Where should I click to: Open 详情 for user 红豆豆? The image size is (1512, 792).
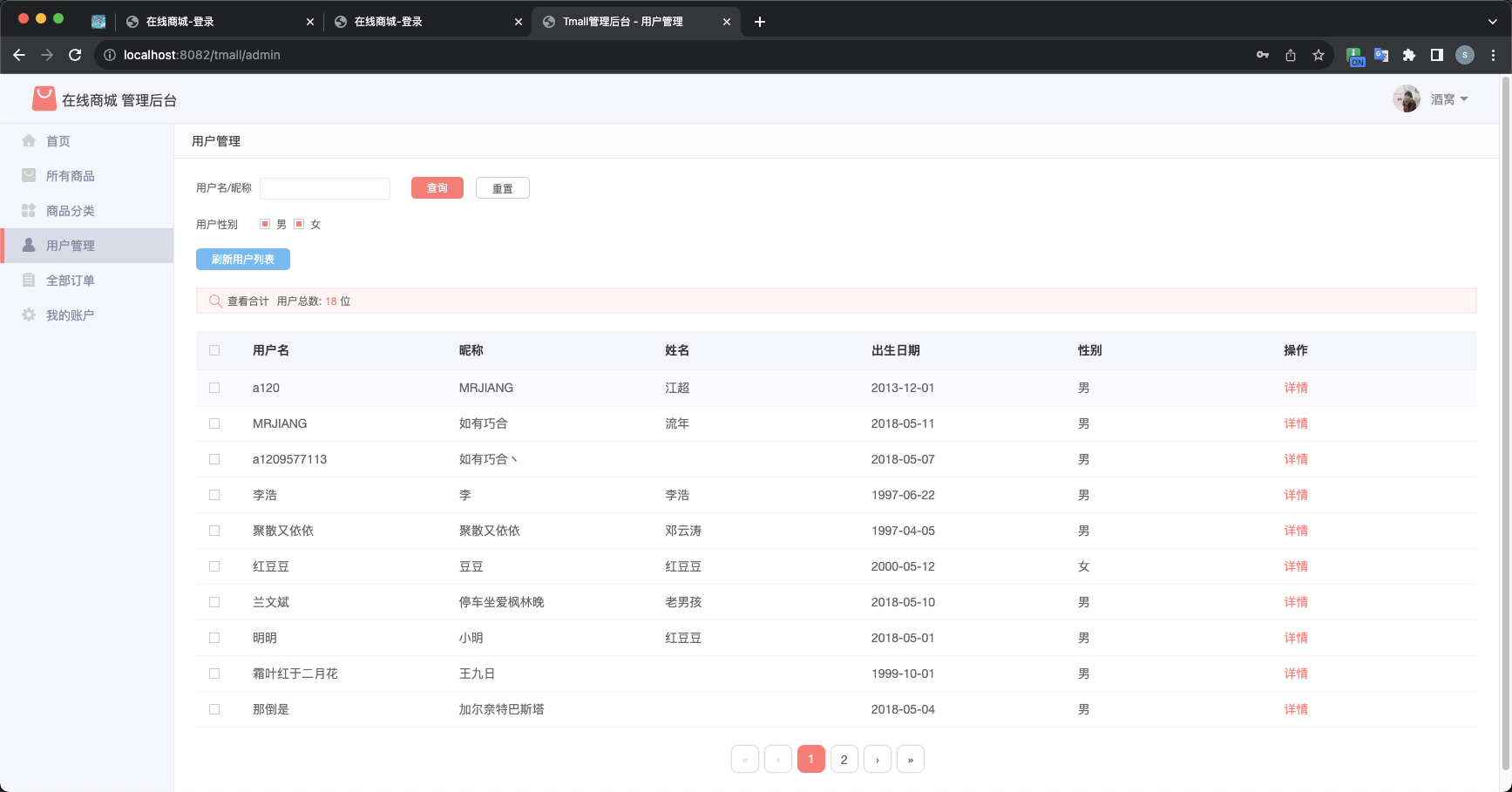coord(1296,565)
